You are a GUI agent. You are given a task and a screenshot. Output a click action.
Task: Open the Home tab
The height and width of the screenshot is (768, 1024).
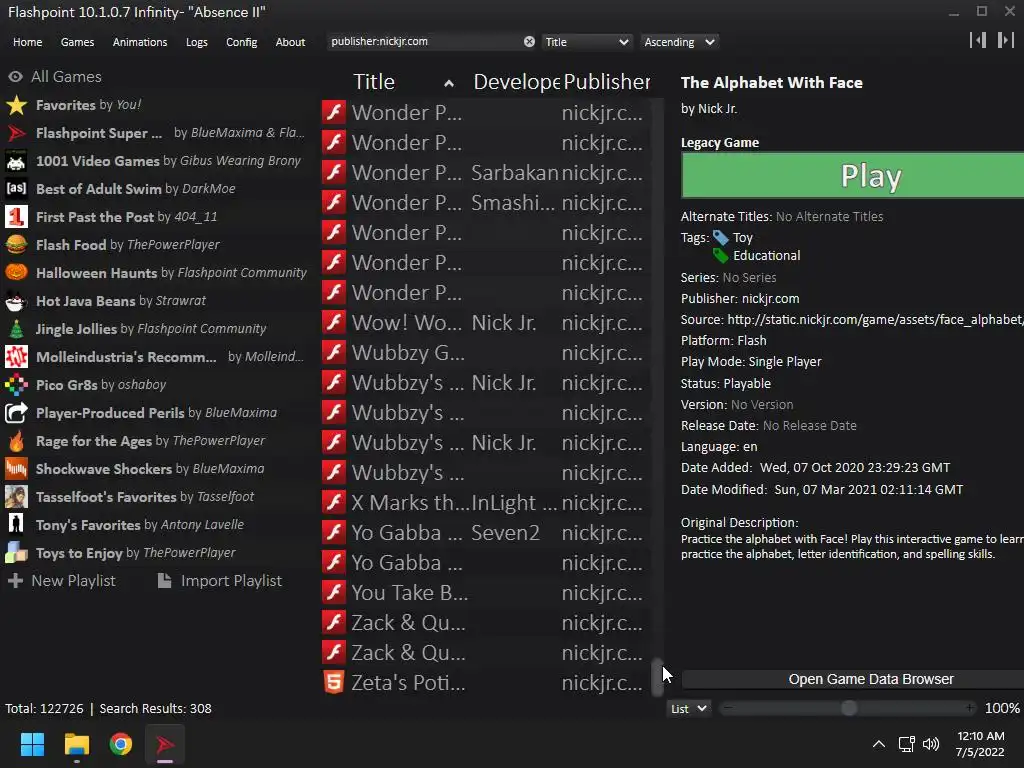27,42
